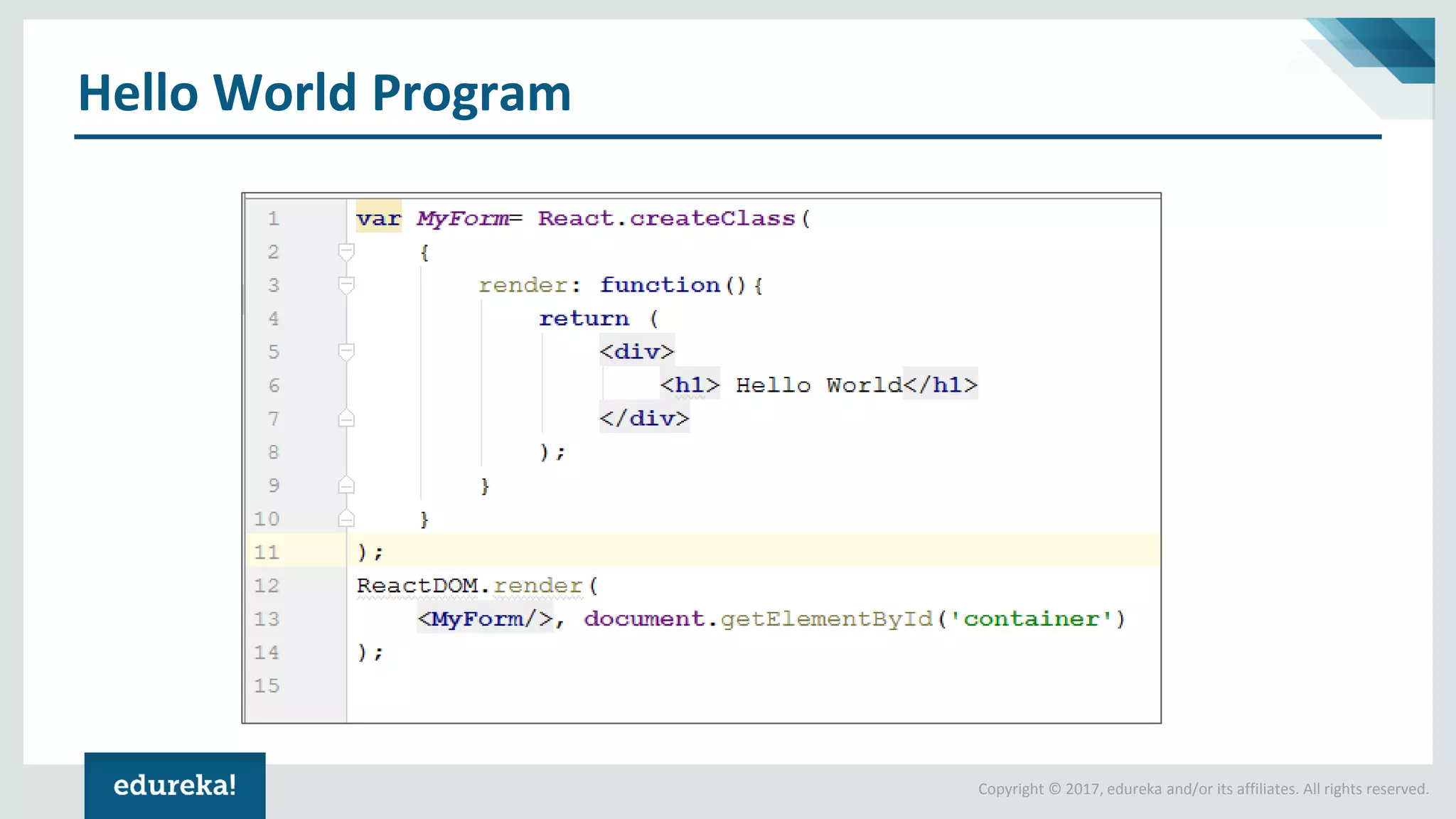1456x819 pixels.
Task: Click the <MyForm/> tag on line 13
Action: pyautogui.click(x=485, y=619)
